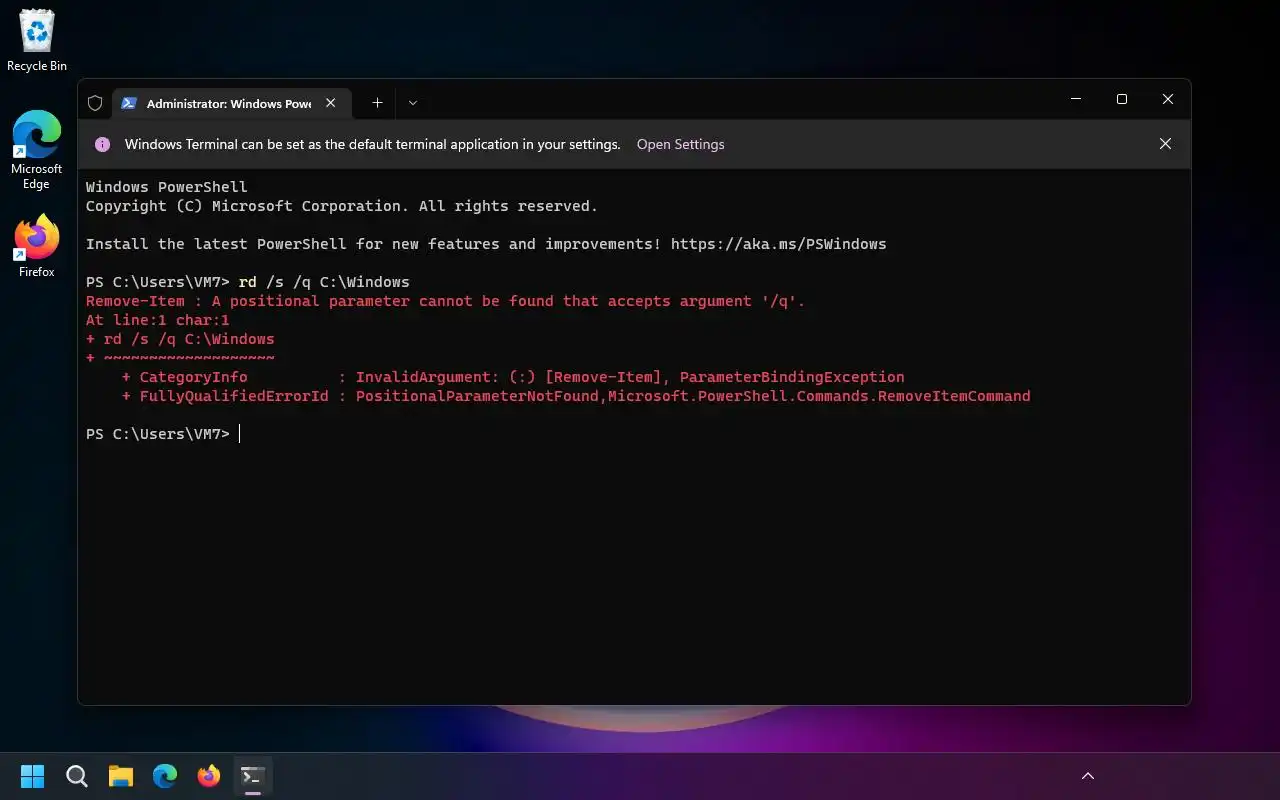
Task: Launch Microsoft Edge from taskbar
Action: tap(165, 776)
